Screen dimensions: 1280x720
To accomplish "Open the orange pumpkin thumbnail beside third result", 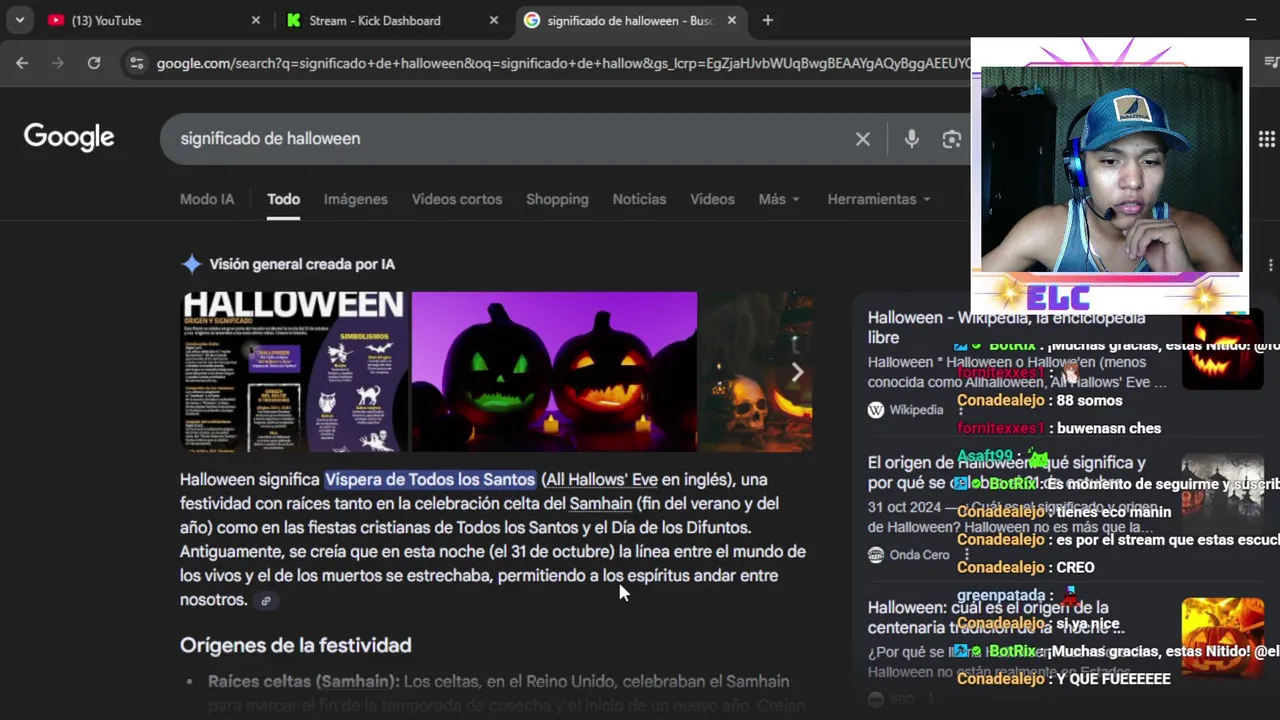I will coord(1222,637).
